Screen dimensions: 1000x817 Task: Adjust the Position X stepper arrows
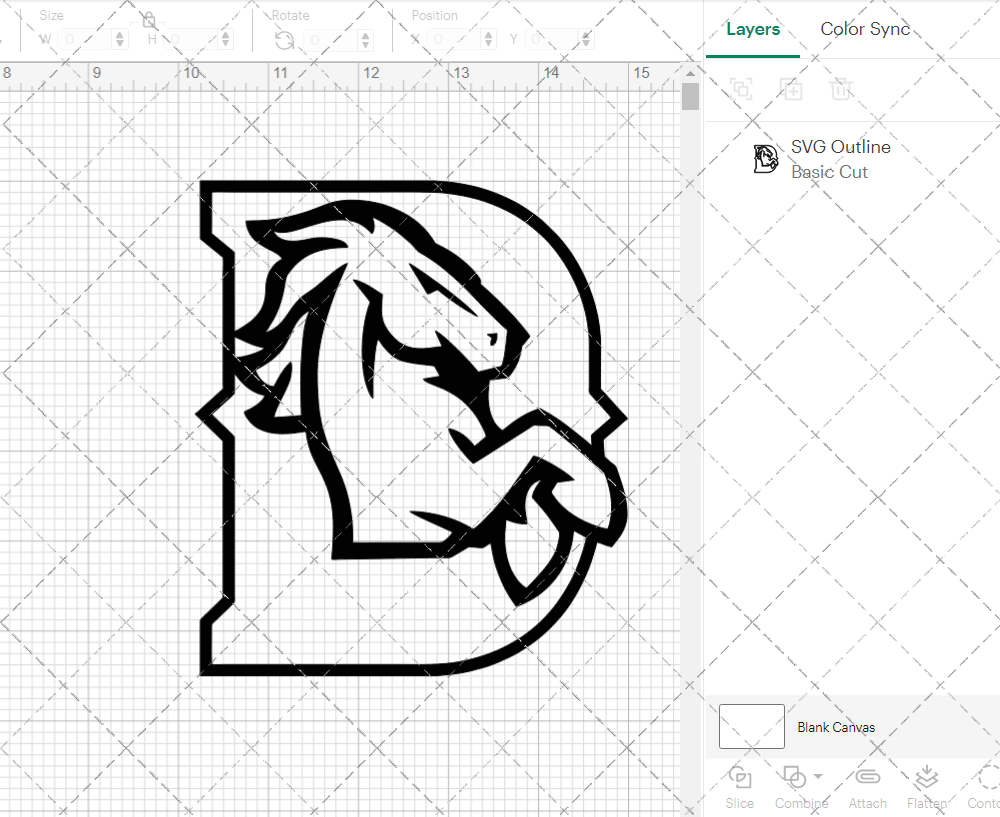point(489,40)
